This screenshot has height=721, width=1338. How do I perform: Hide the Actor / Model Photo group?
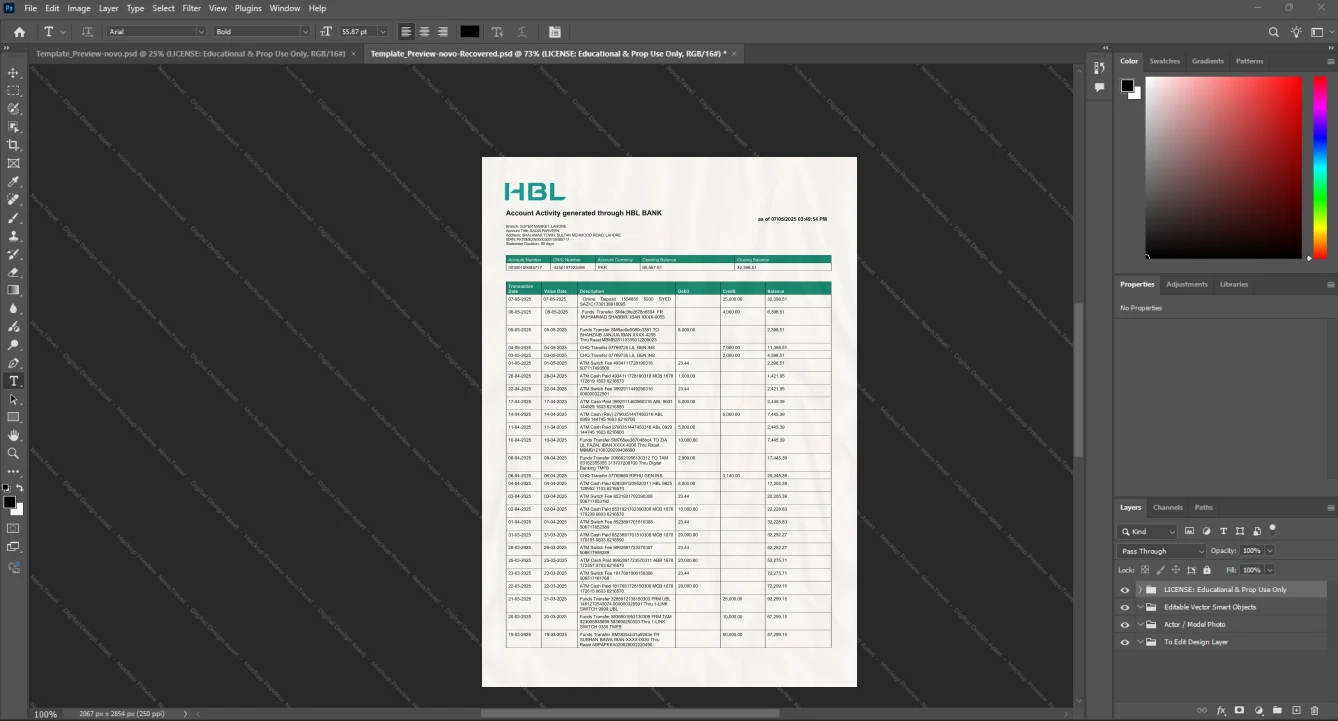click(1125, 625)
